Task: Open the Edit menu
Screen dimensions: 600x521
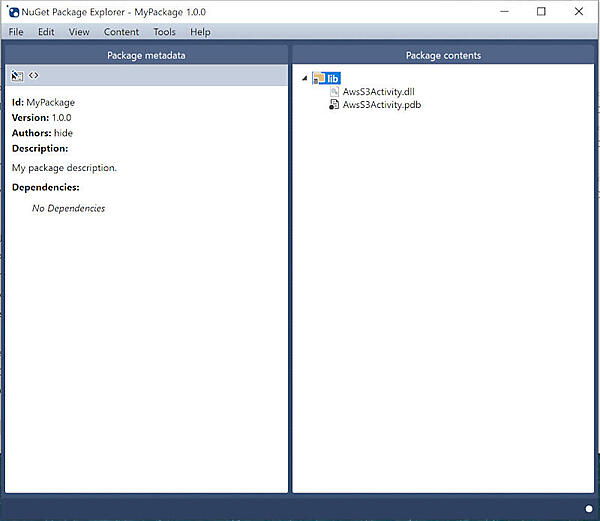Action: 46,32
